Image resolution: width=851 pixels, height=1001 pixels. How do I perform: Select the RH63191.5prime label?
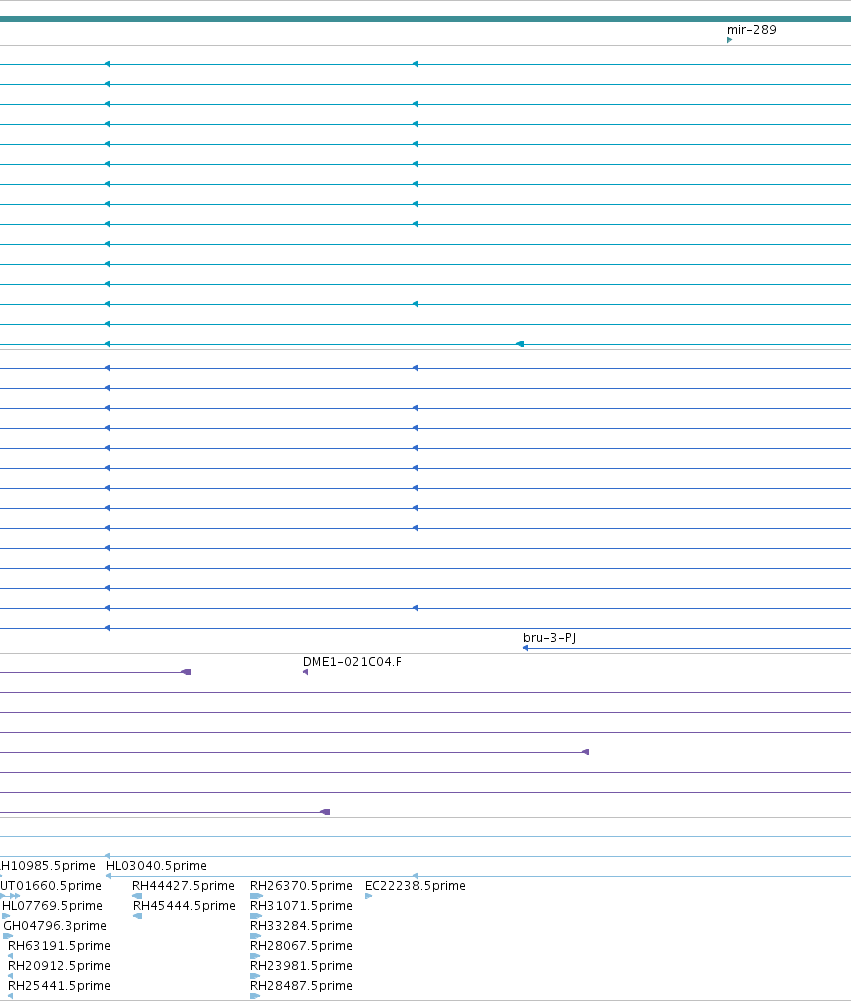(x=59, y=945)
